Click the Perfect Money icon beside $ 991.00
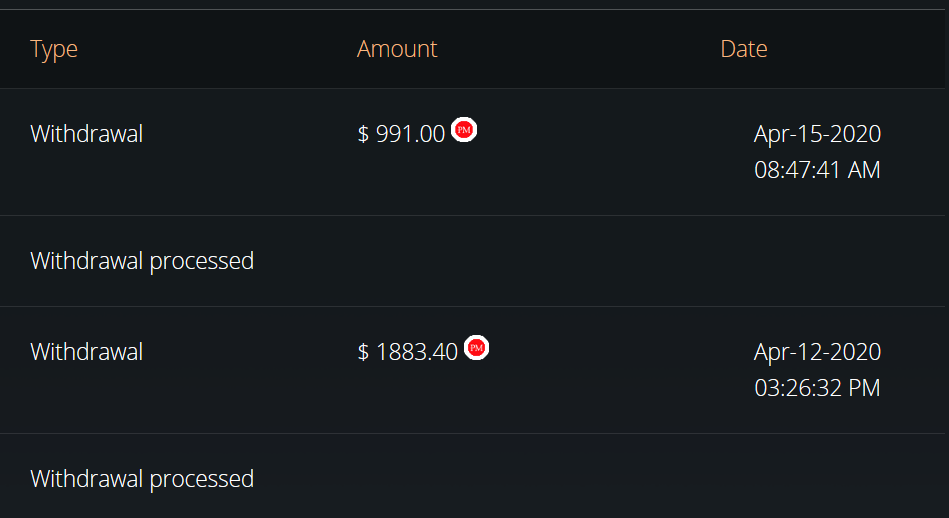This screenshot has width=949, height=518. click(x=464, y=130)
